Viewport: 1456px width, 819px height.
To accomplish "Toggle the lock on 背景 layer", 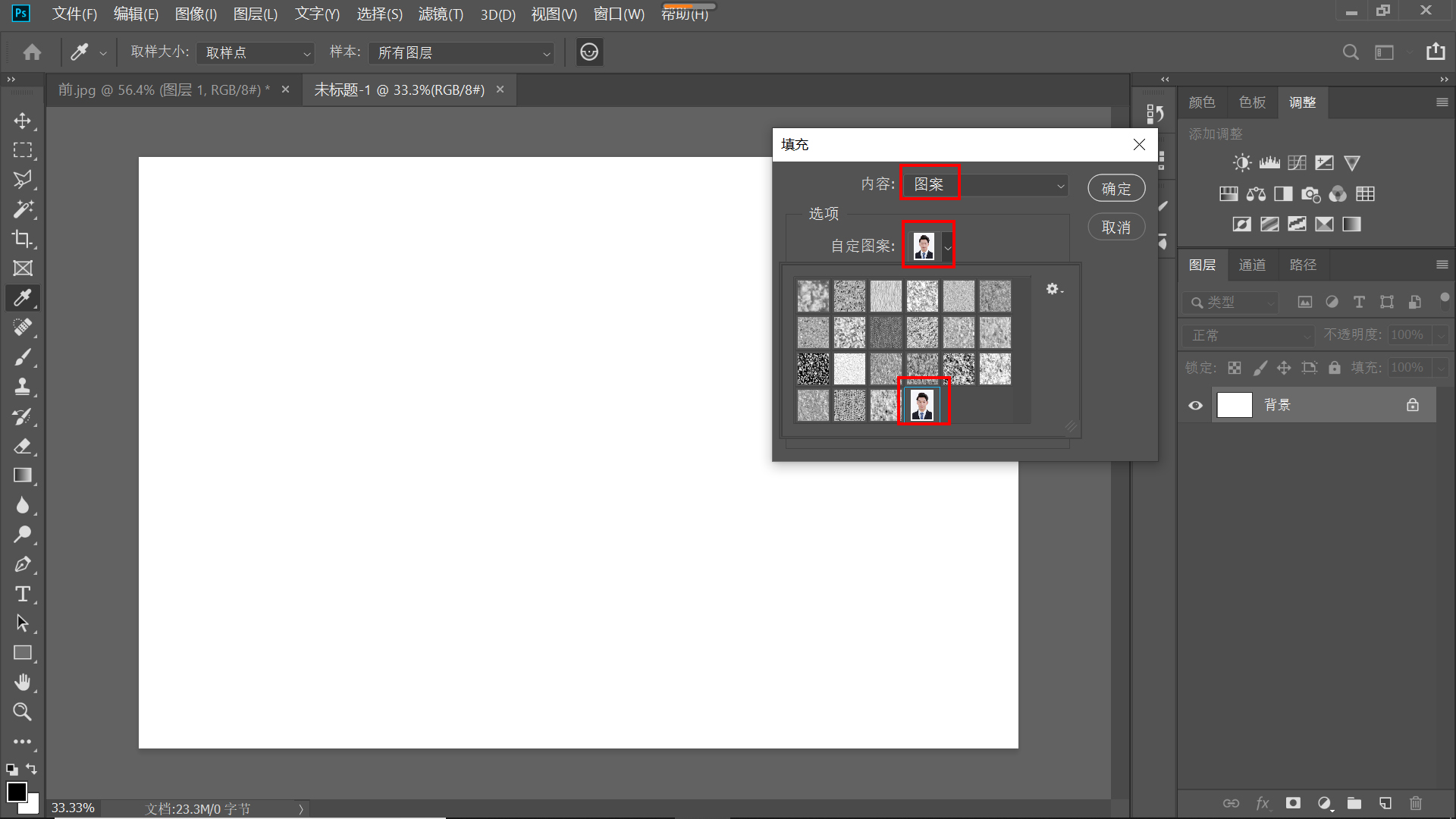I will pyautogui.click(x=1413, y=405).
